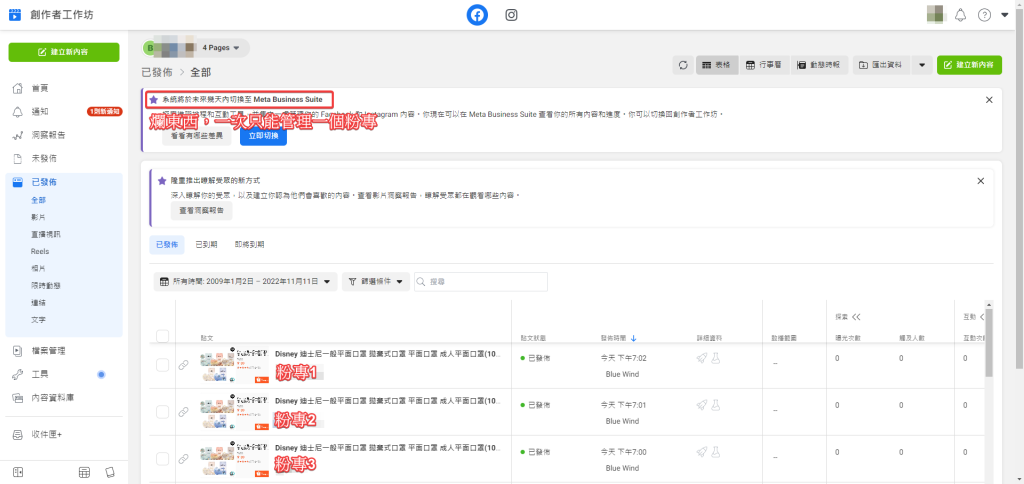Switch to the Instagram platform icon
This screenshot has height=484, width=1024.
(511, 15)
